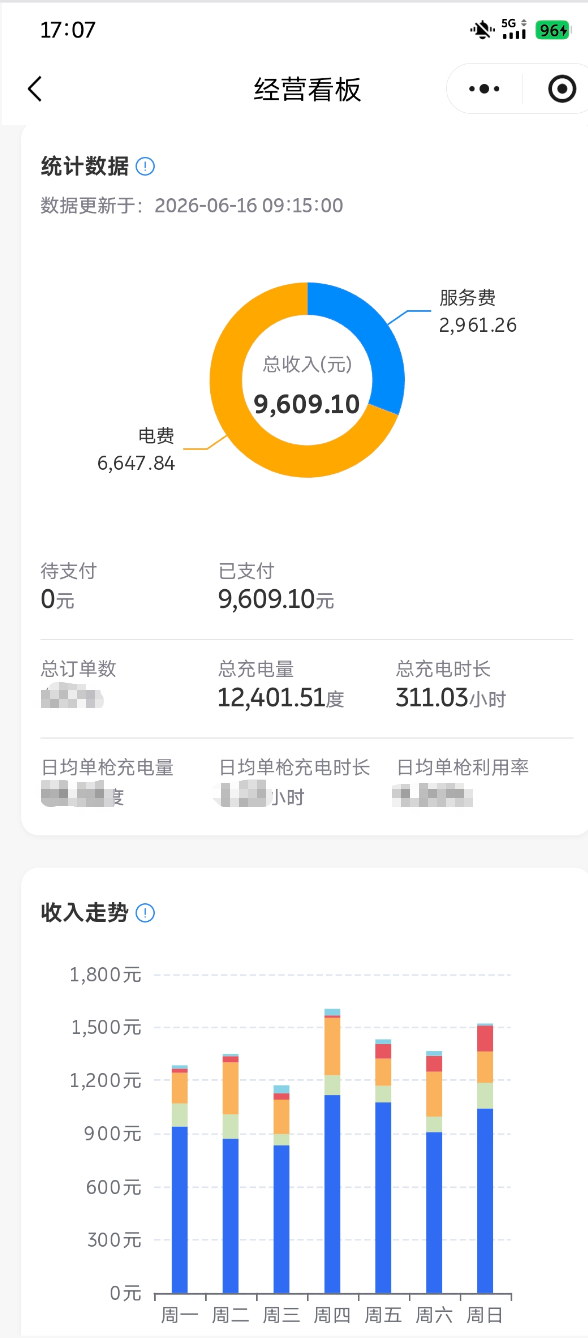Open the mini program three-dot menu

point(484,89)
